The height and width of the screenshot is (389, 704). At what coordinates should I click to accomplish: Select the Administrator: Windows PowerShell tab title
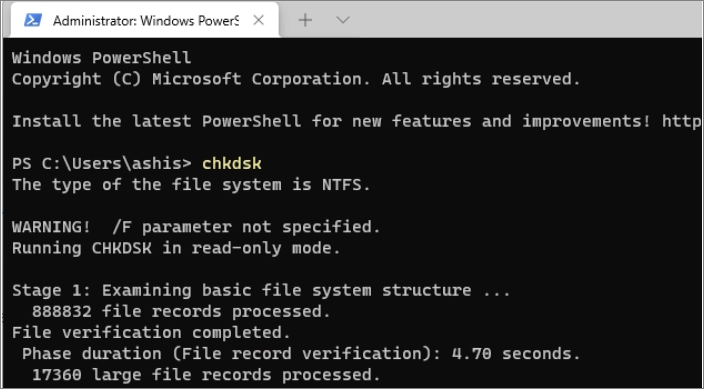tap(146, 21)
